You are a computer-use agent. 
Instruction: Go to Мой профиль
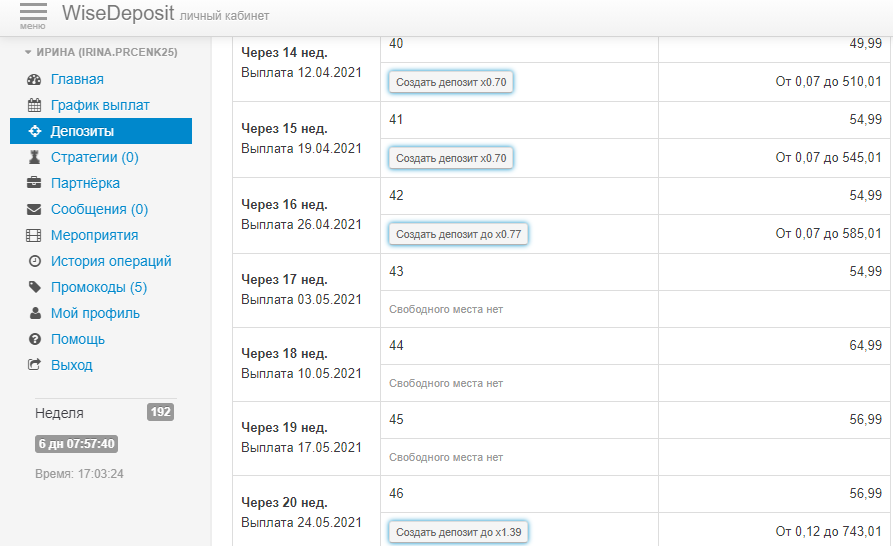point(95,314)
